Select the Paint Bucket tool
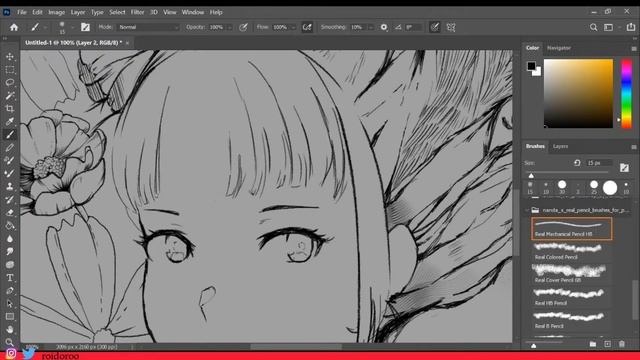Image resolution: width=640 pixels, height=360 pixels. 10,225
